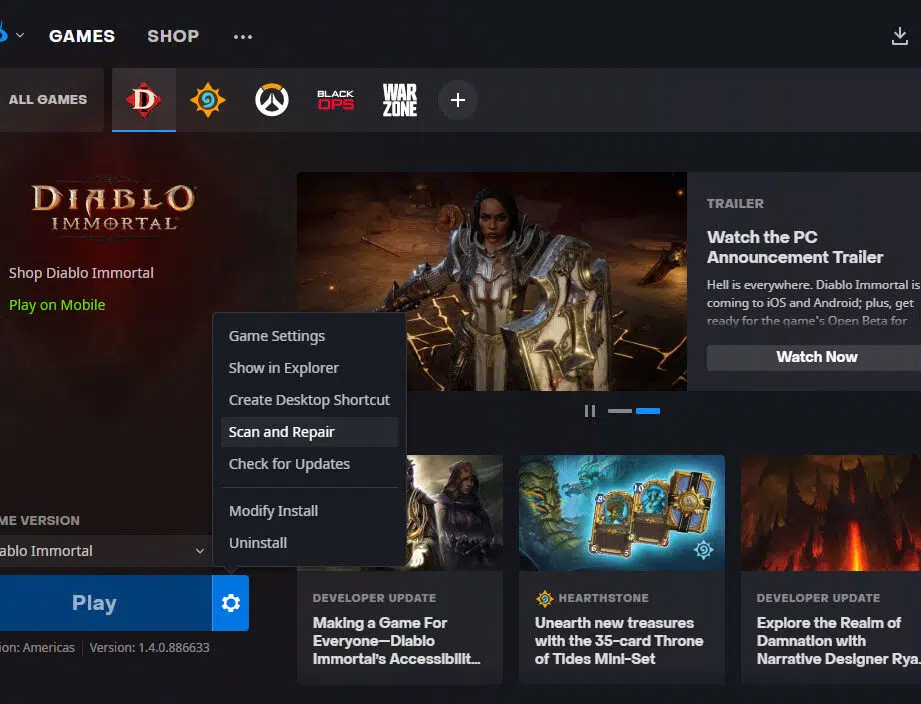Select the second carousel slide indicator
This screenshot has height=704, width=921.
[648, 411]
